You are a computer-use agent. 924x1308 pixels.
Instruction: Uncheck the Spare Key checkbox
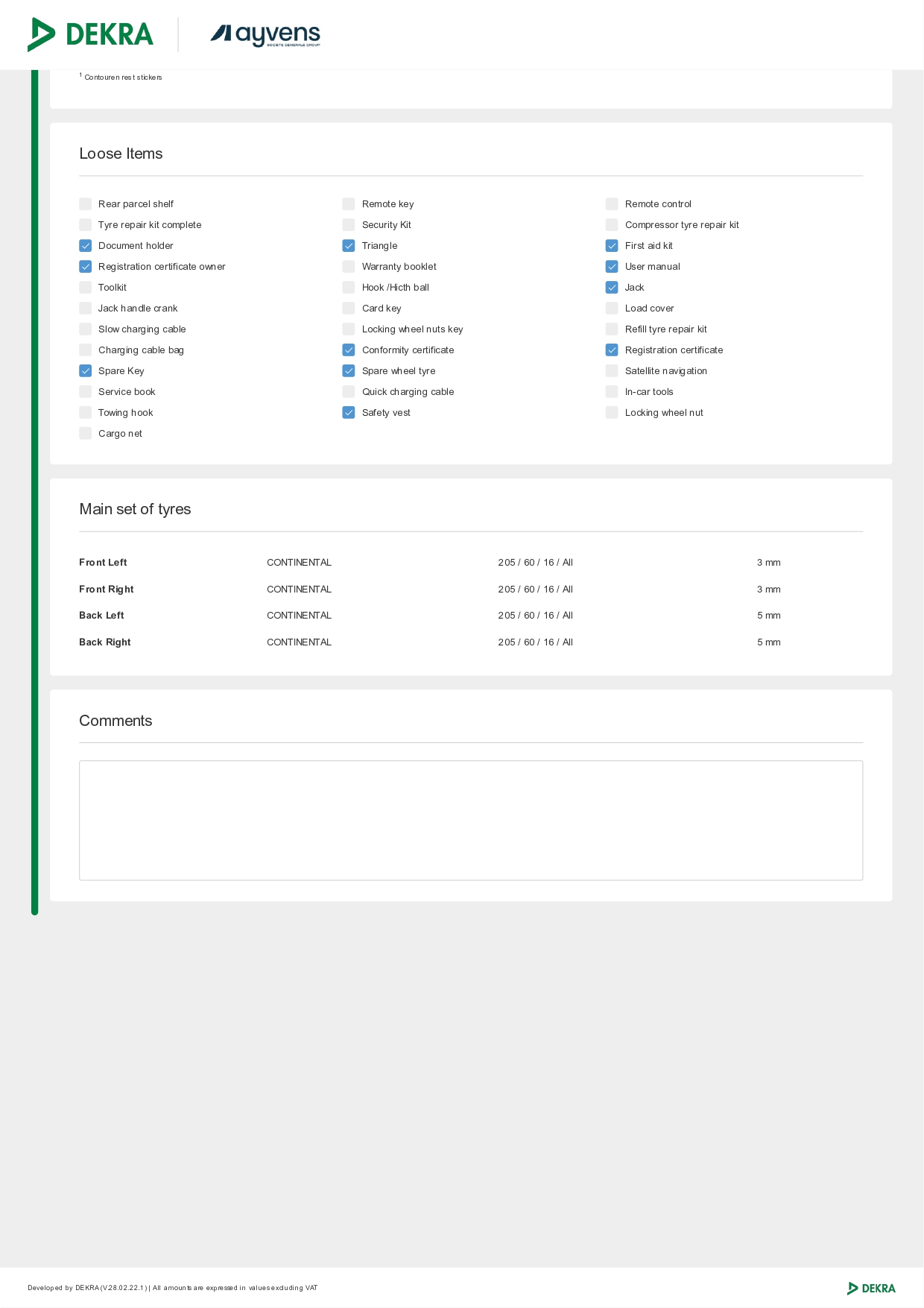pos(86,371)
